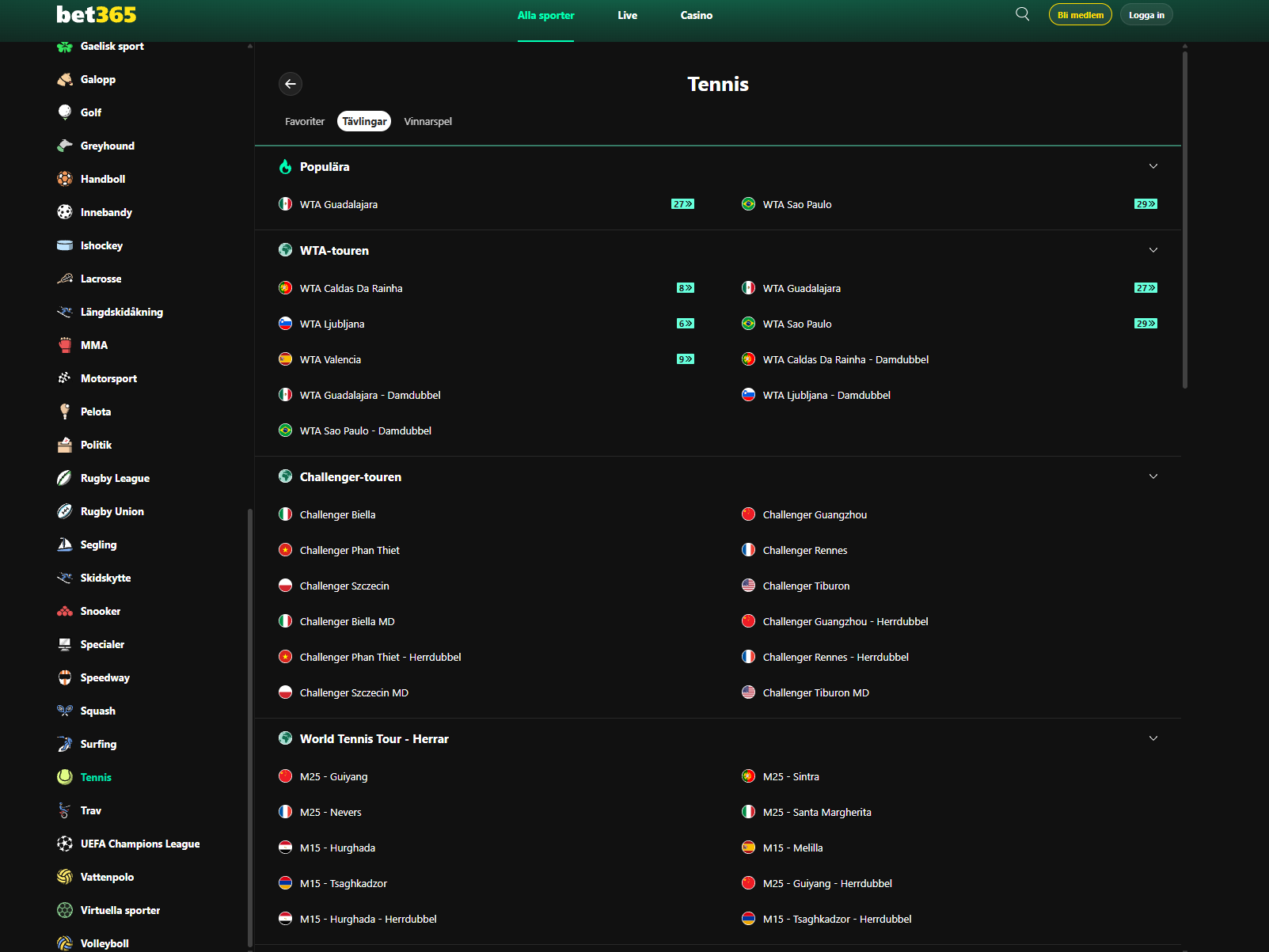Open the search magnifier icon
This screenshot has width=1269, height=952.
coord(1023,14)
